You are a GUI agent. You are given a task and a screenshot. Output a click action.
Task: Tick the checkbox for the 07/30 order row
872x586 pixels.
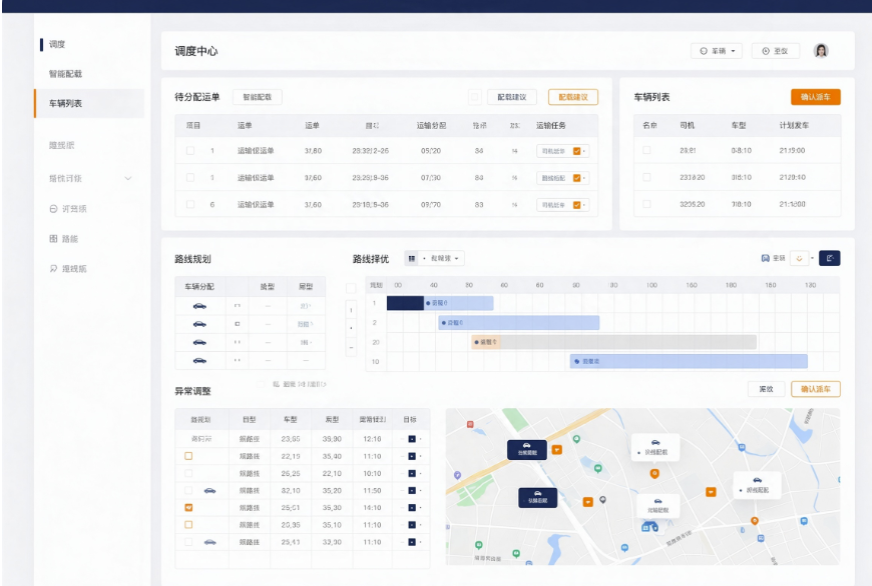coord(190,177)
